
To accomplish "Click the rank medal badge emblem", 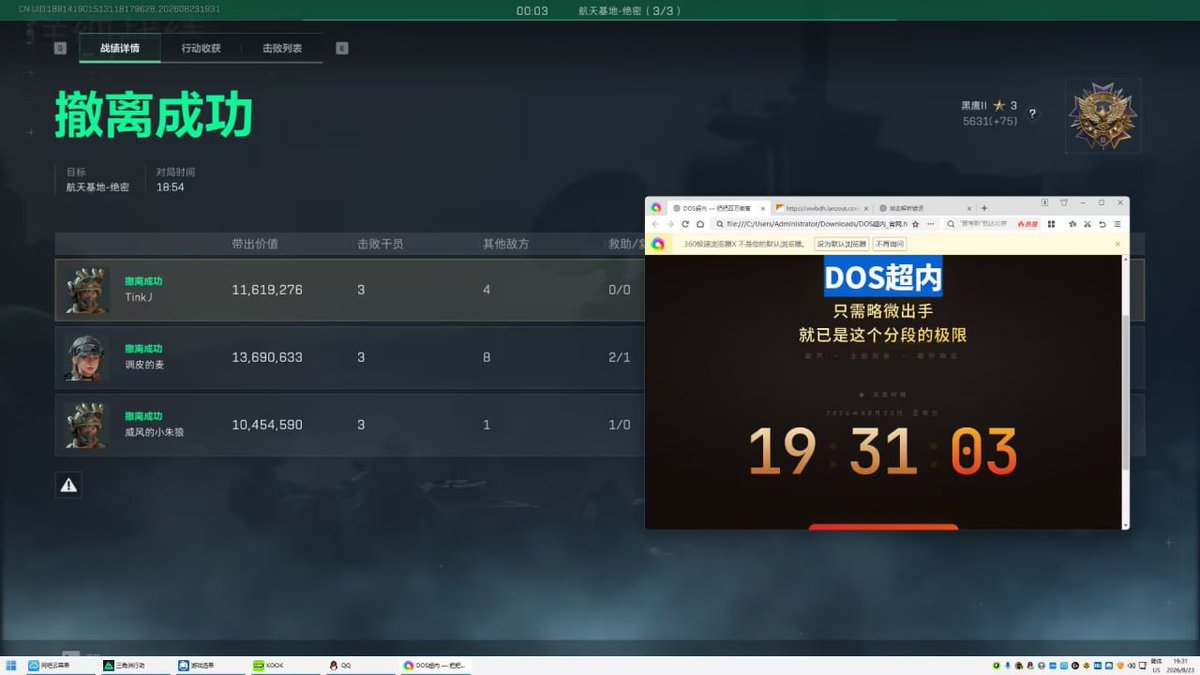I will click(x=1101, y=115).
